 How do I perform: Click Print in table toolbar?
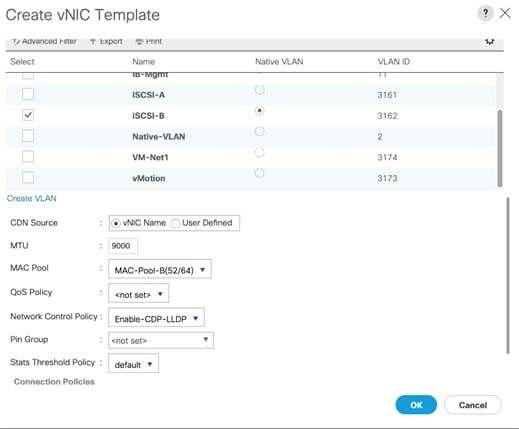coord(149,41)
